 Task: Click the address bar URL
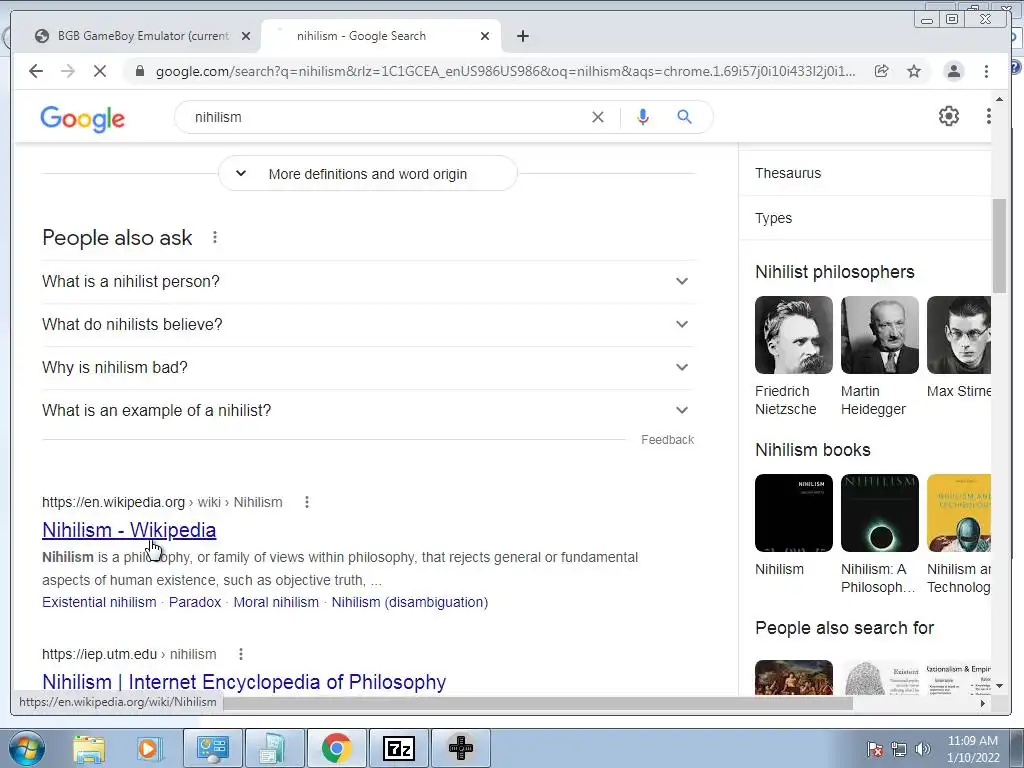pos(505,71)
